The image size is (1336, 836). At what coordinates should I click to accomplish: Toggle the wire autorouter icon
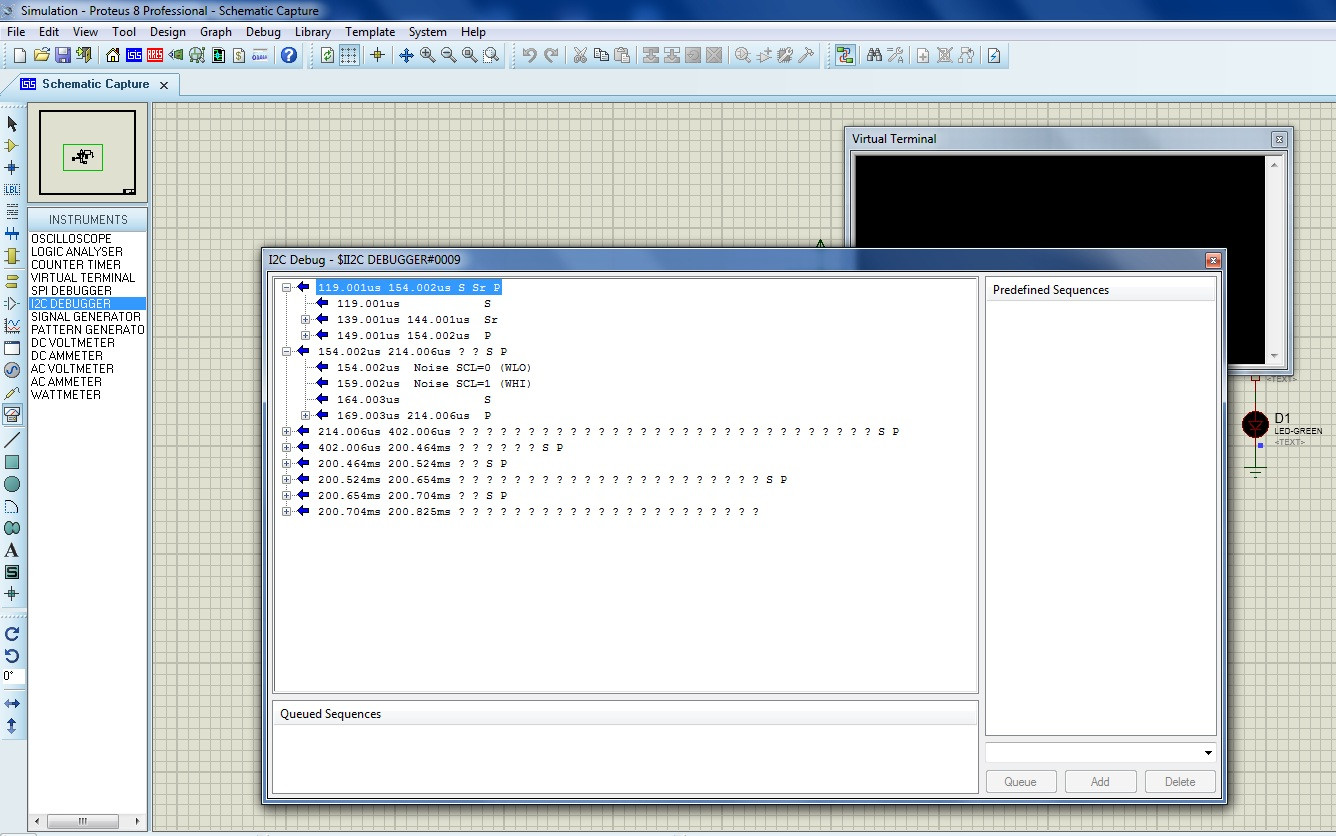845,55
